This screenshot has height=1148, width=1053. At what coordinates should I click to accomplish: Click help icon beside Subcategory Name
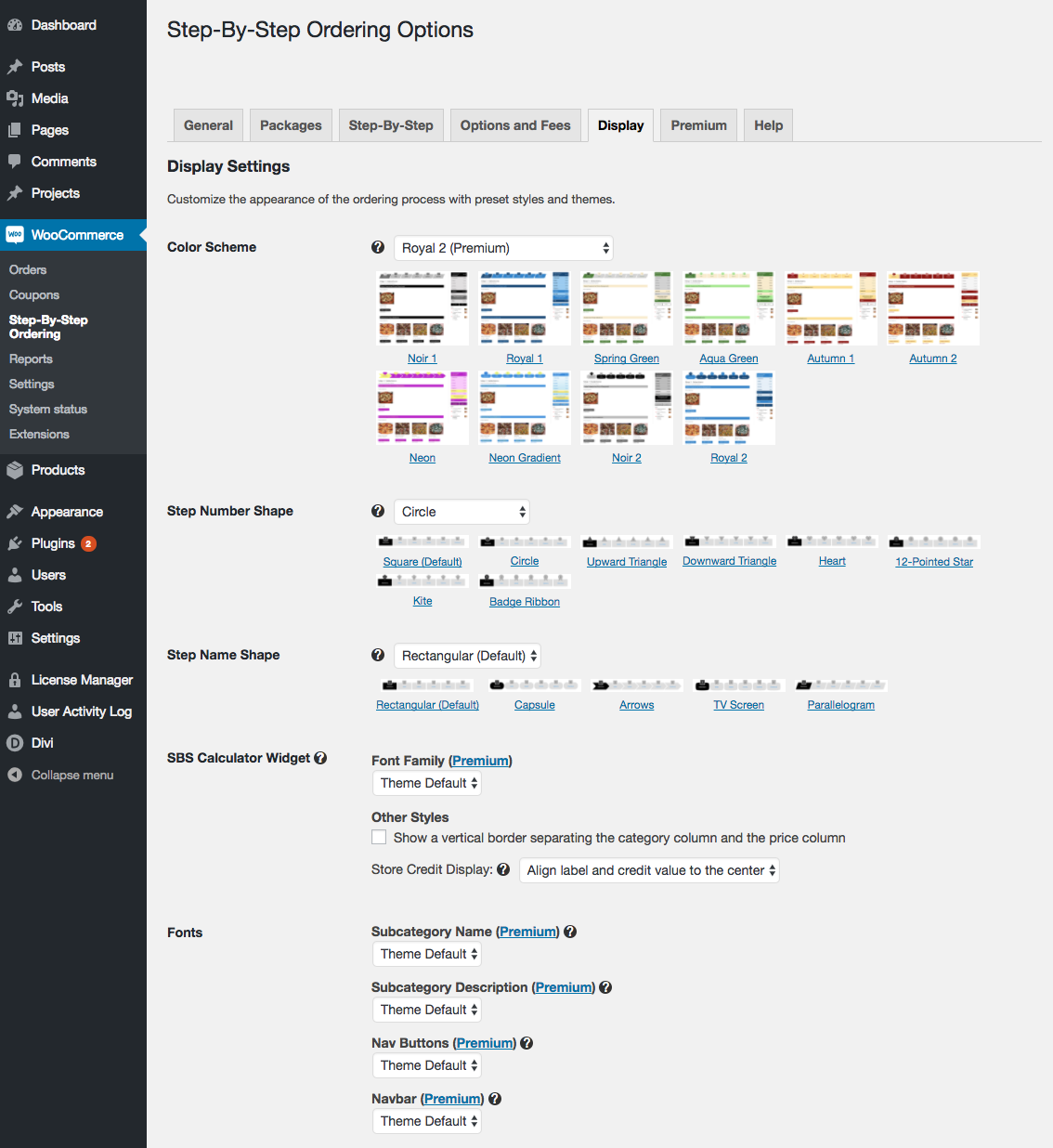(x=570, y=932)
